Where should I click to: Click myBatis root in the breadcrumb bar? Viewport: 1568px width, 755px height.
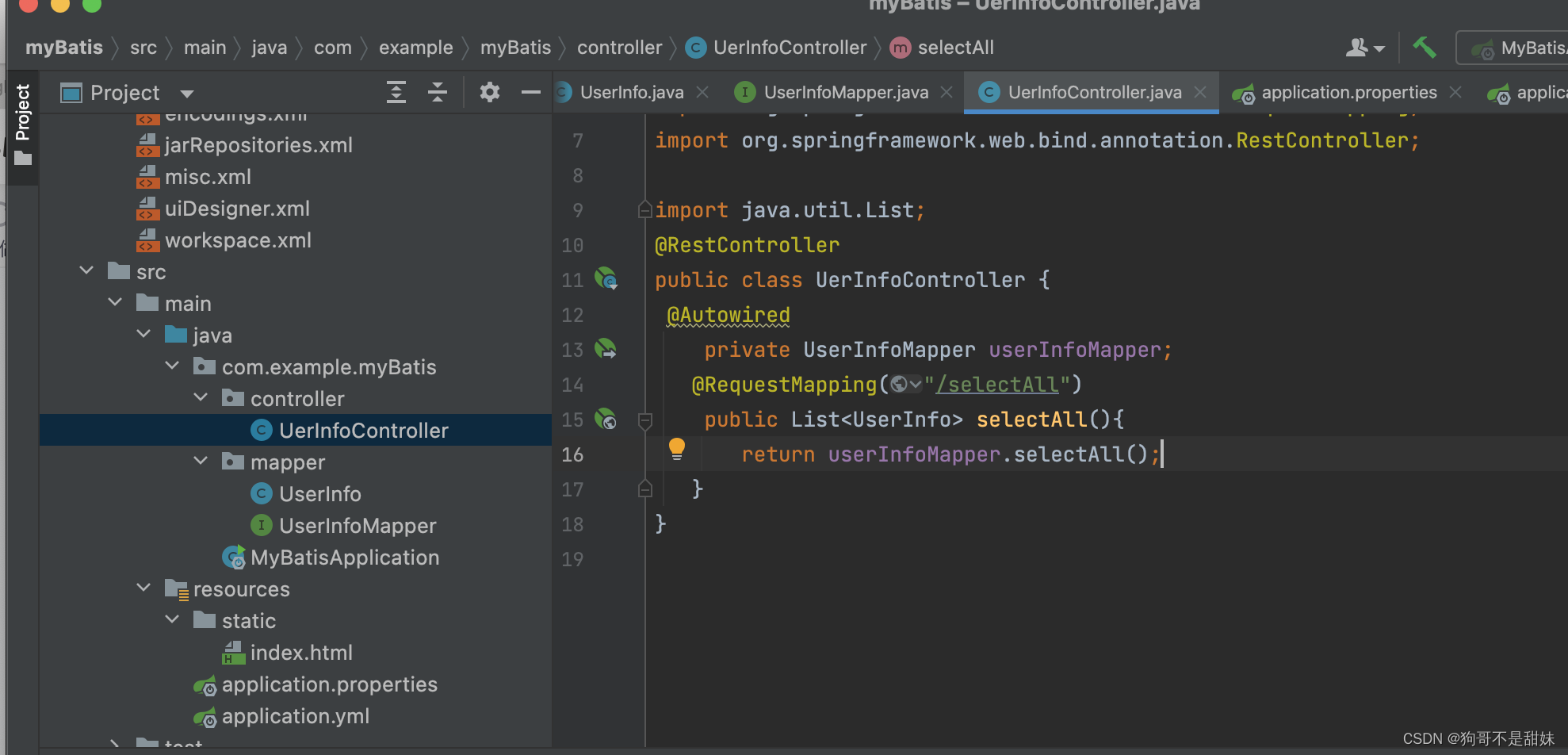coord(64,48)
